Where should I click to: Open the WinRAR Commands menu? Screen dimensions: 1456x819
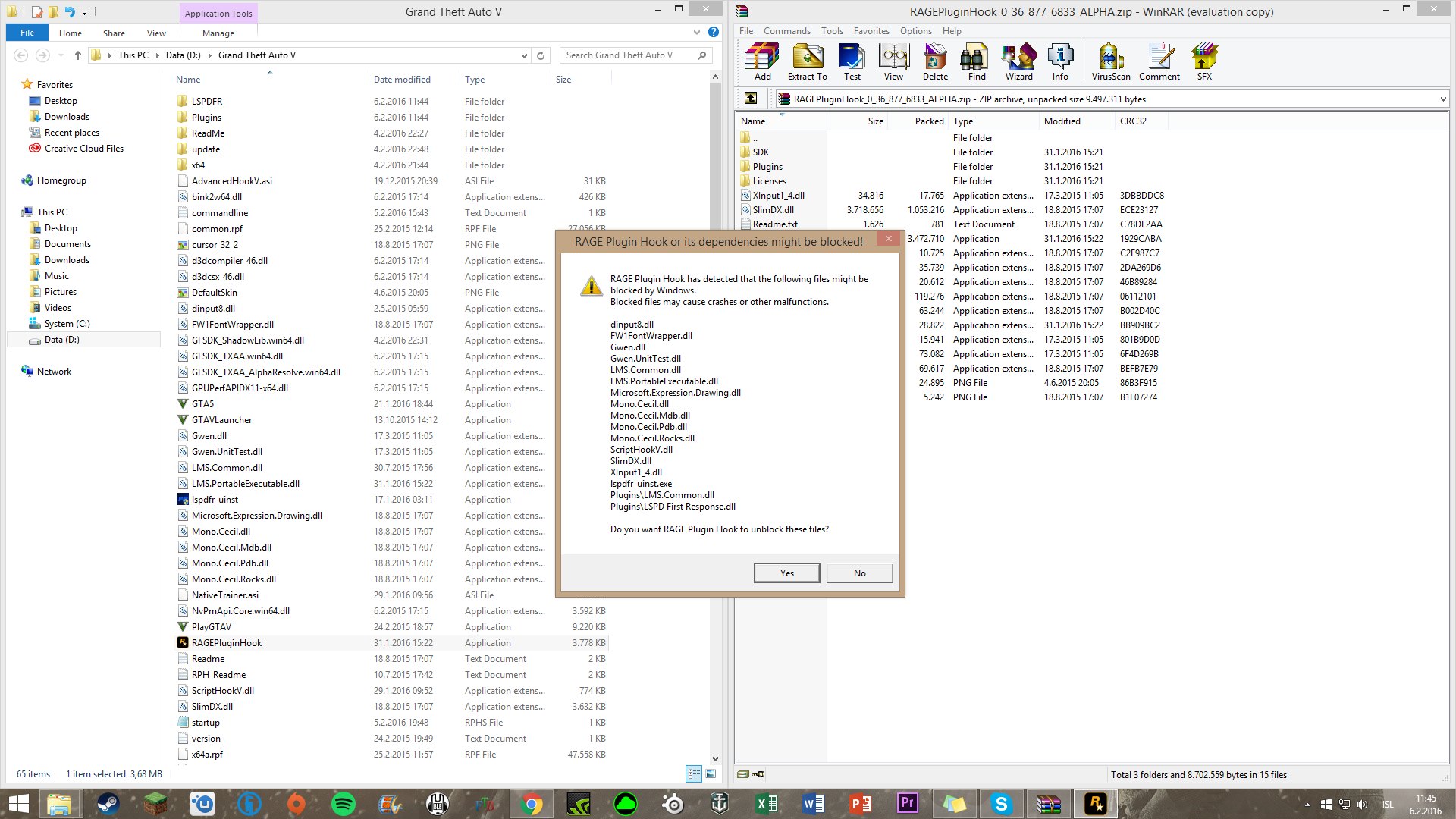point(786,31)
